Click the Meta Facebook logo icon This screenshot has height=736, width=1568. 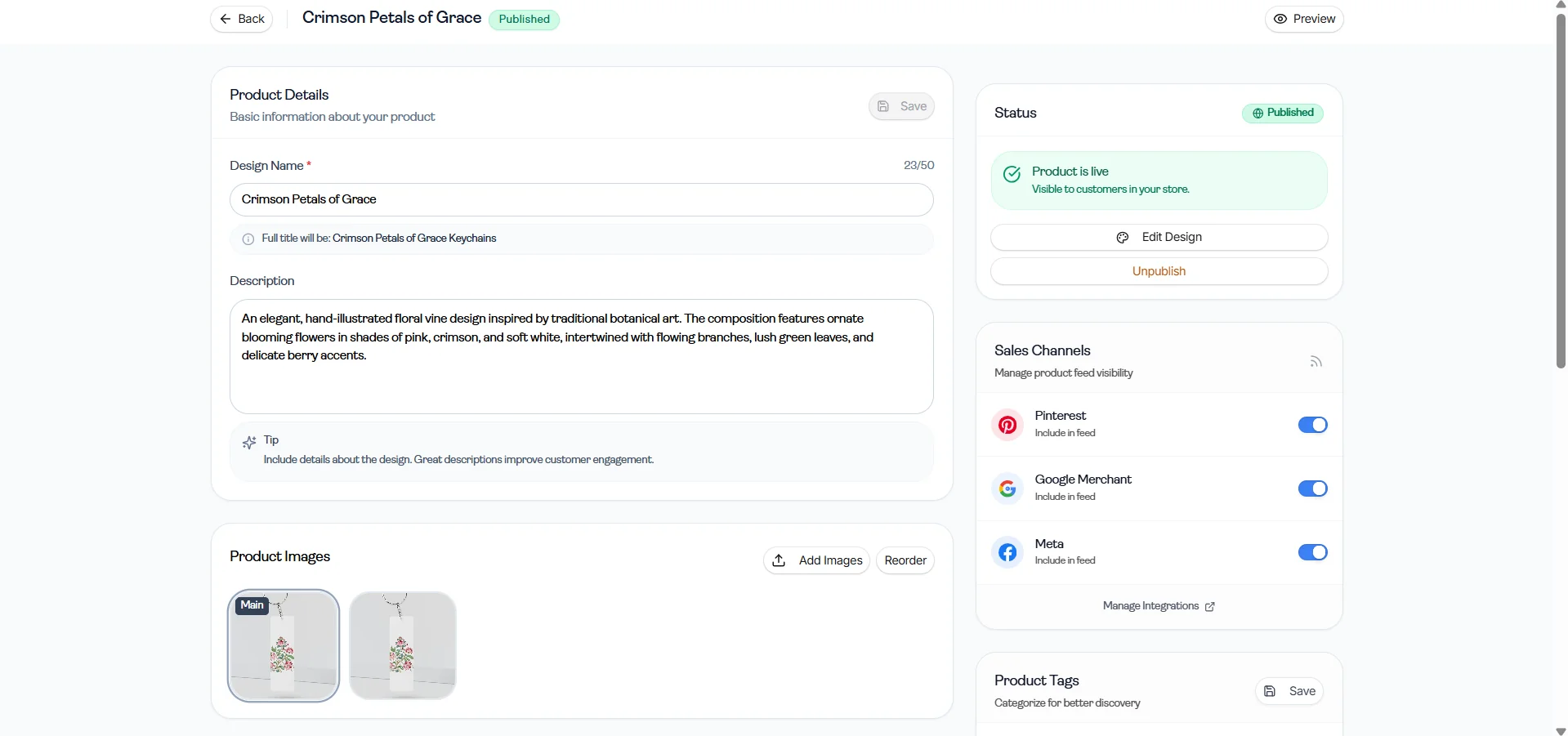click(1007, 552)
